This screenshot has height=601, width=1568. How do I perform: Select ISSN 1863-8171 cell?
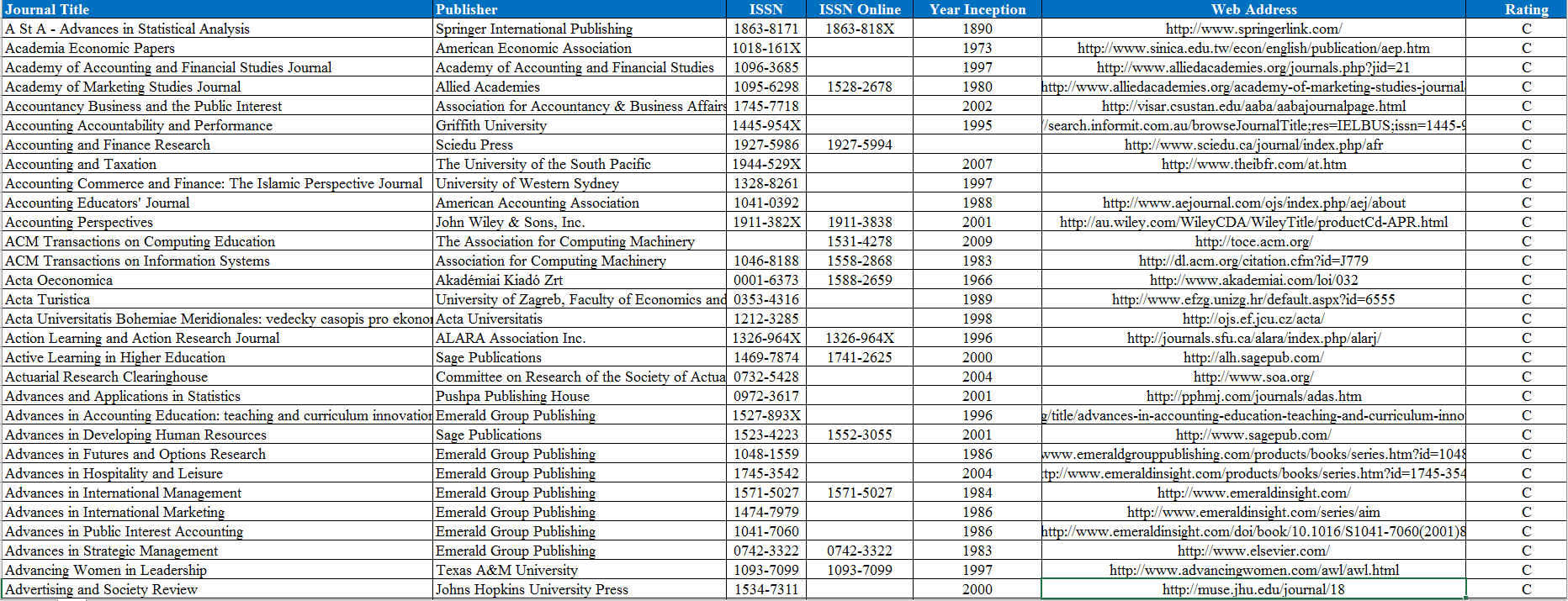[766, 29]
